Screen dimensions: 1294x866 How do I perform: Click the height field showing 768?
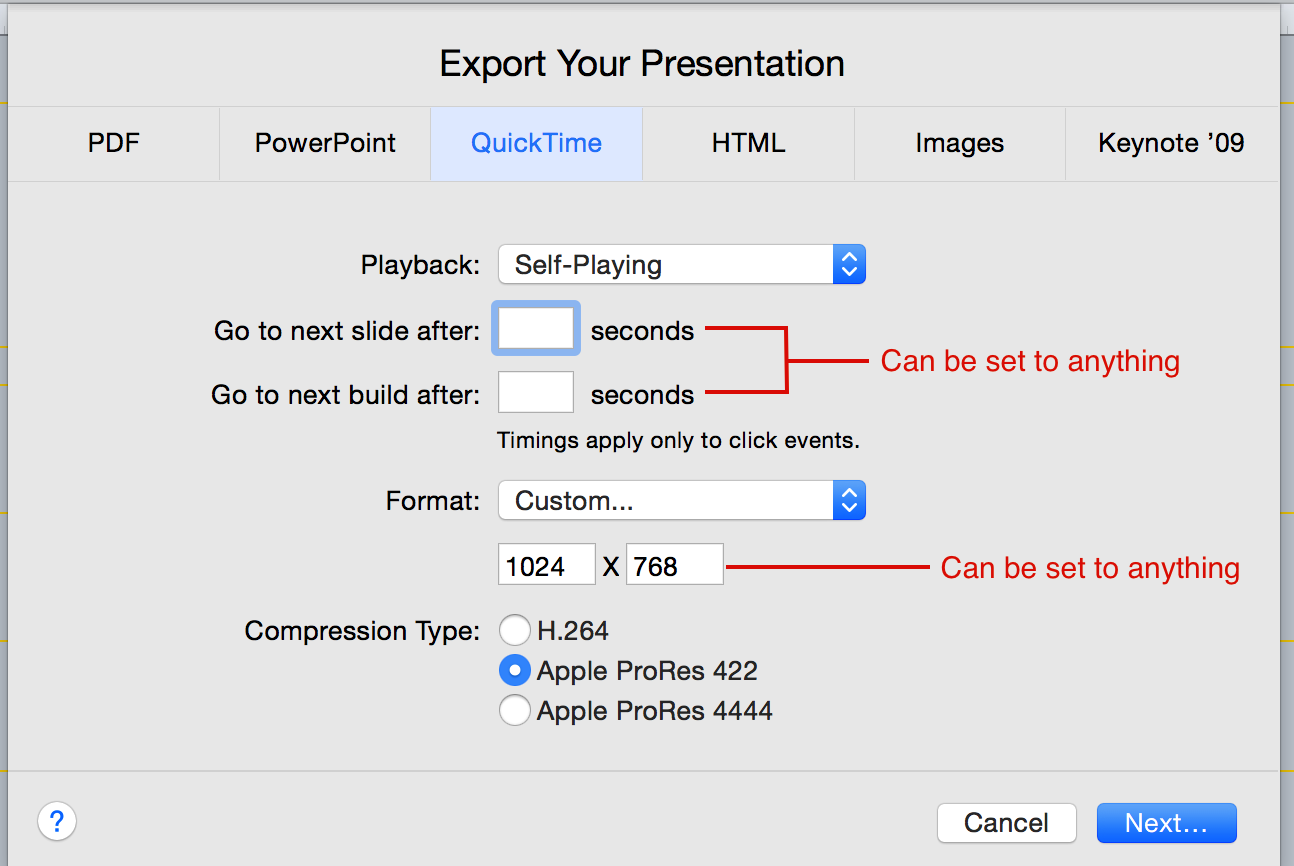[x=675, y=565]
